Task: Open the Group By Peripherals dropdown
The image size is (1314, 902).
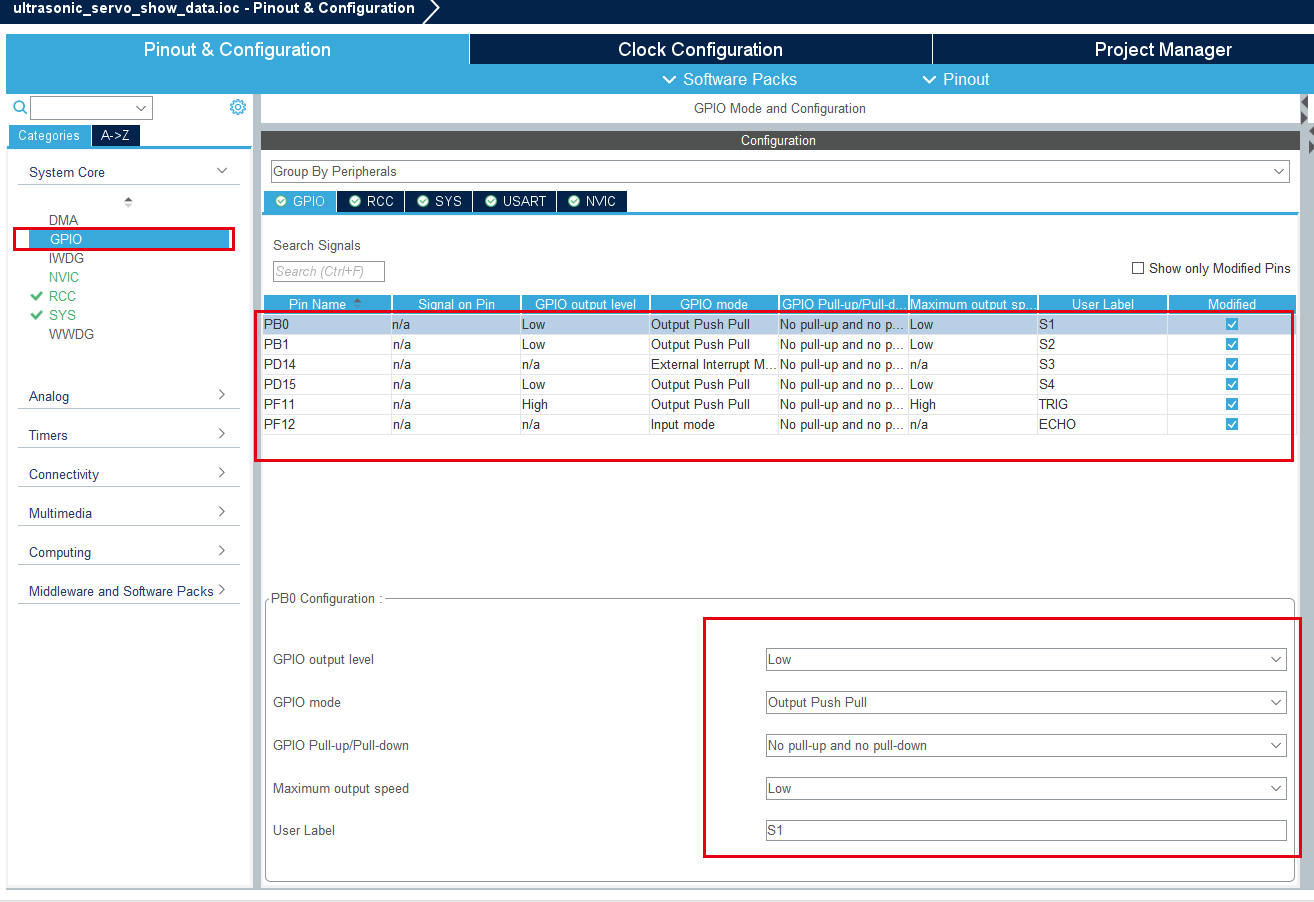Action: [x=780, y=172]
